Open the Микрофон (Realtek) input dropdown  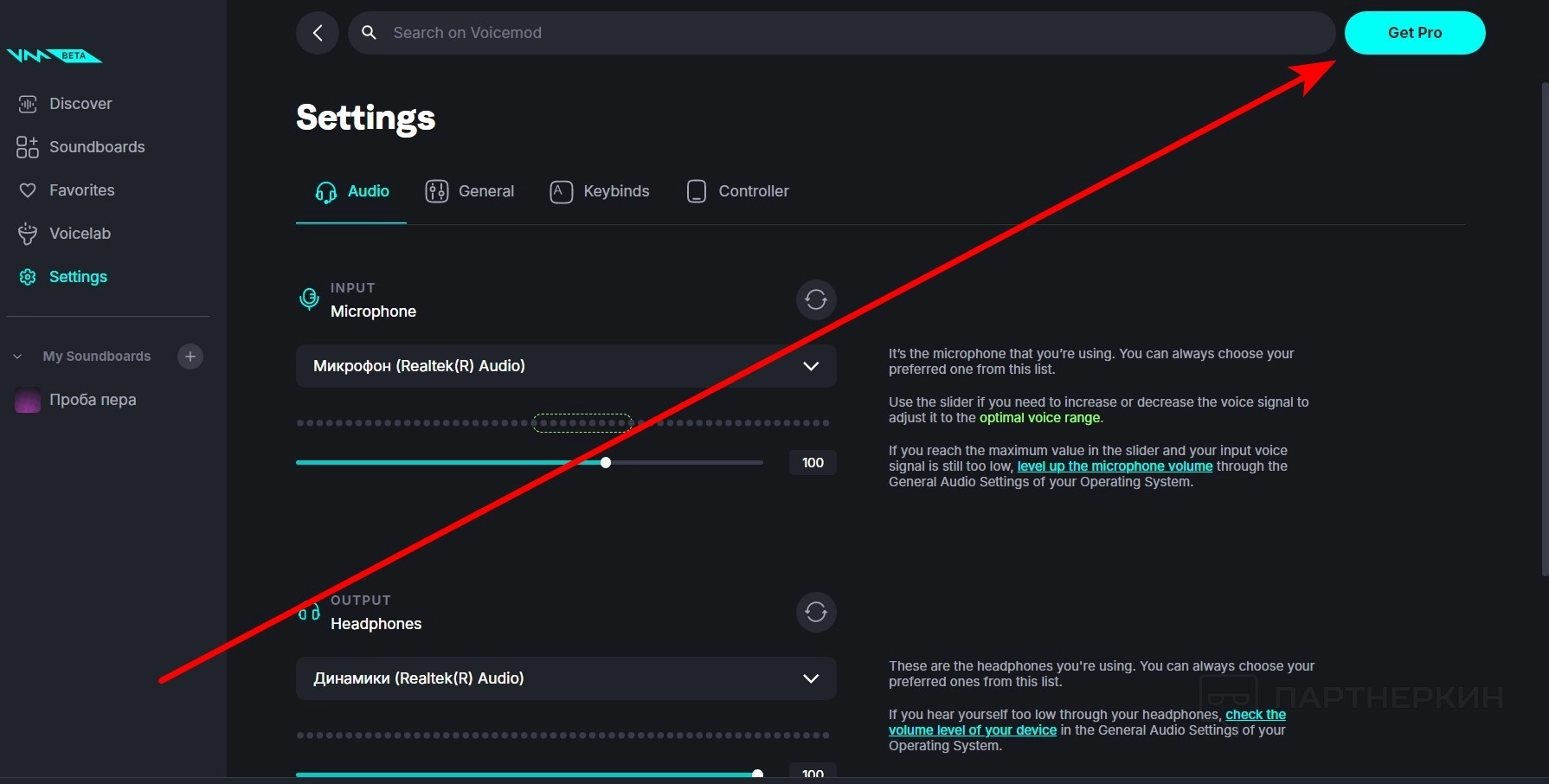(566, 366)
